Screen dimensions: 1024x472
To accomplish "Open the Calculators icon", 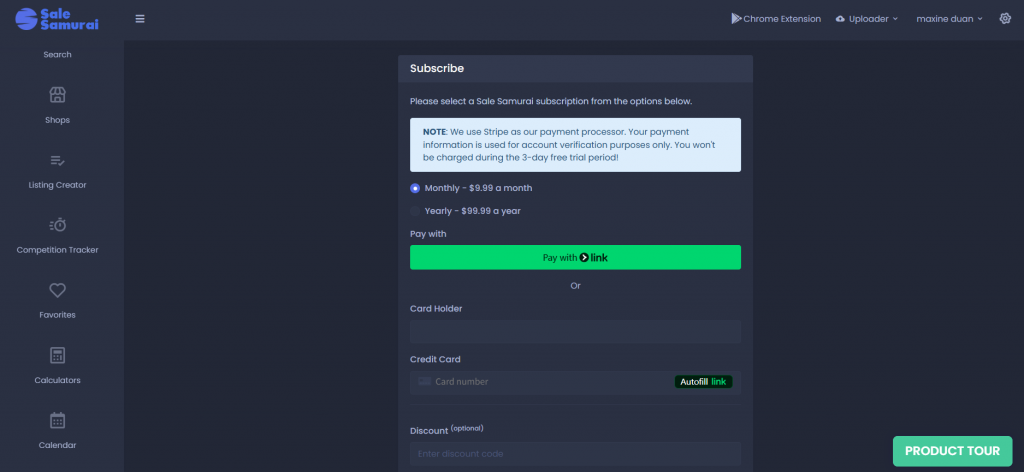I will pos(57,355).
